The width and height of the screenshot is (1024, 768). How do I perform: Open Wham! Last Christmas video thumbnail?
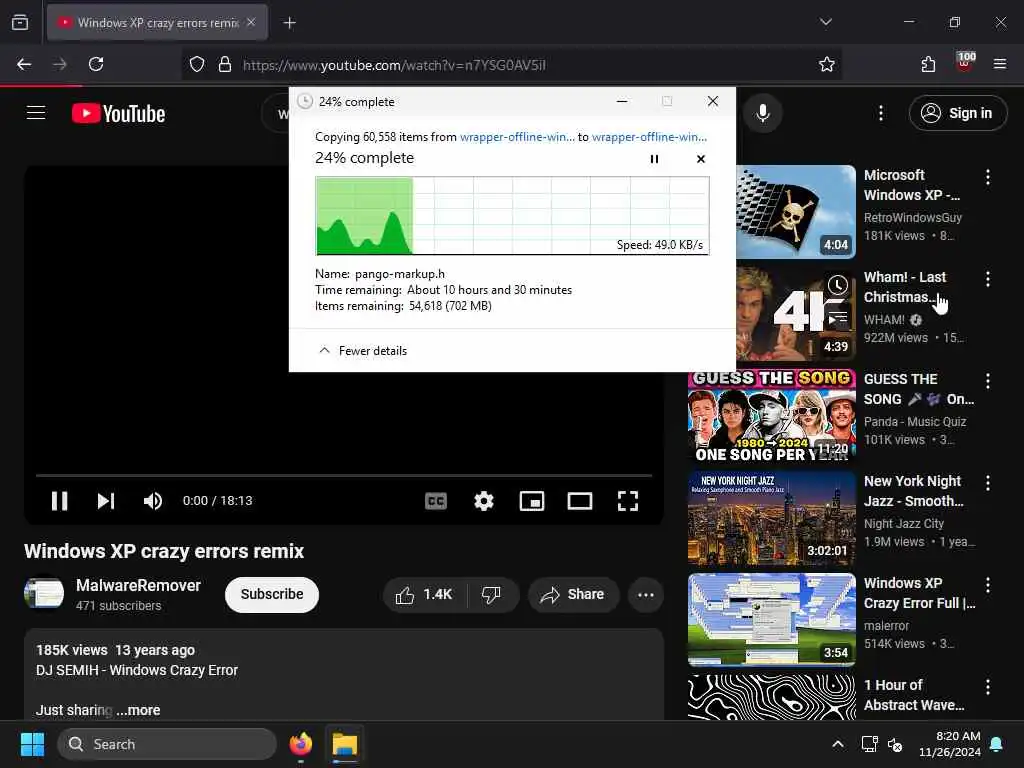[795, 314]
